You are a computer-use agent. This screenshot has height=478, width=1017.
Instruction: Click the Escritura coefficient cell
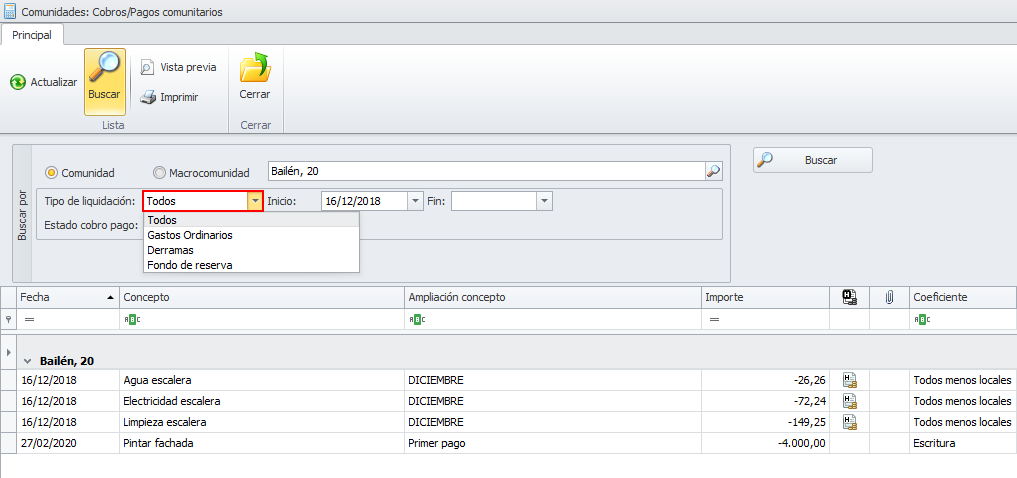(963, 443)
